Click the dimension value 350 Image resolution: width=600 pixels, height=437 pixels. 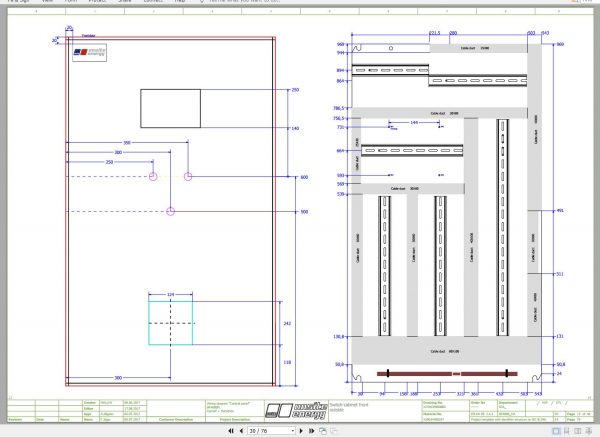[127, 143]
